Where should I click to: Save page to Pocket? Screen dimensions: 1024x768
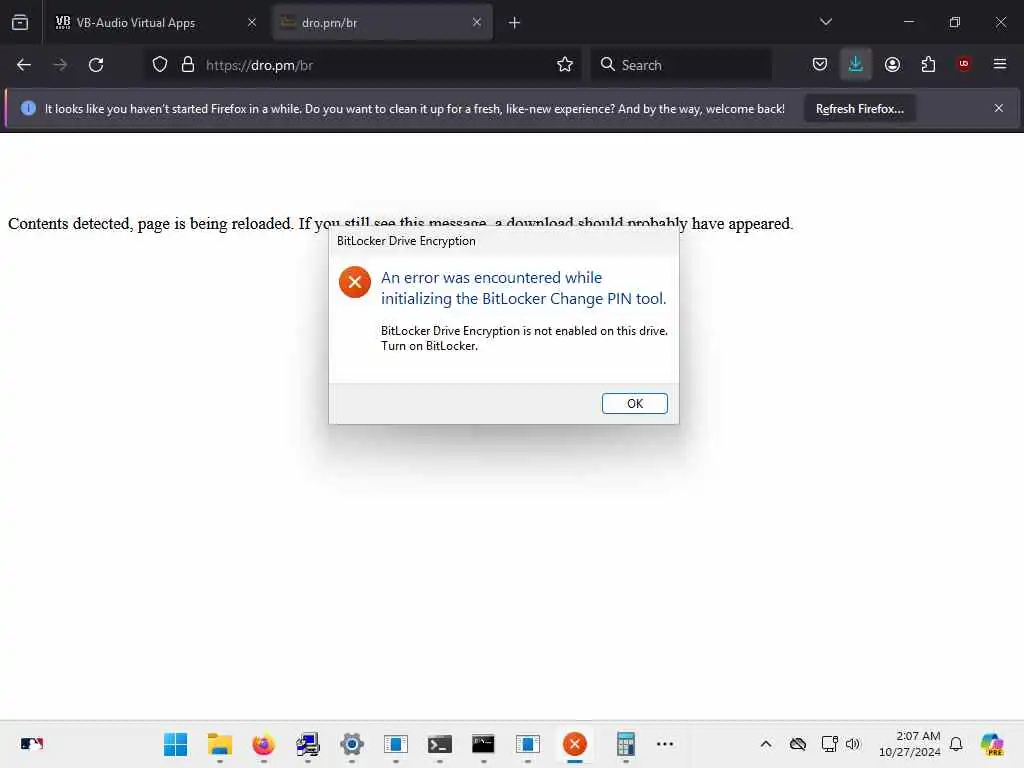point(820,65)
